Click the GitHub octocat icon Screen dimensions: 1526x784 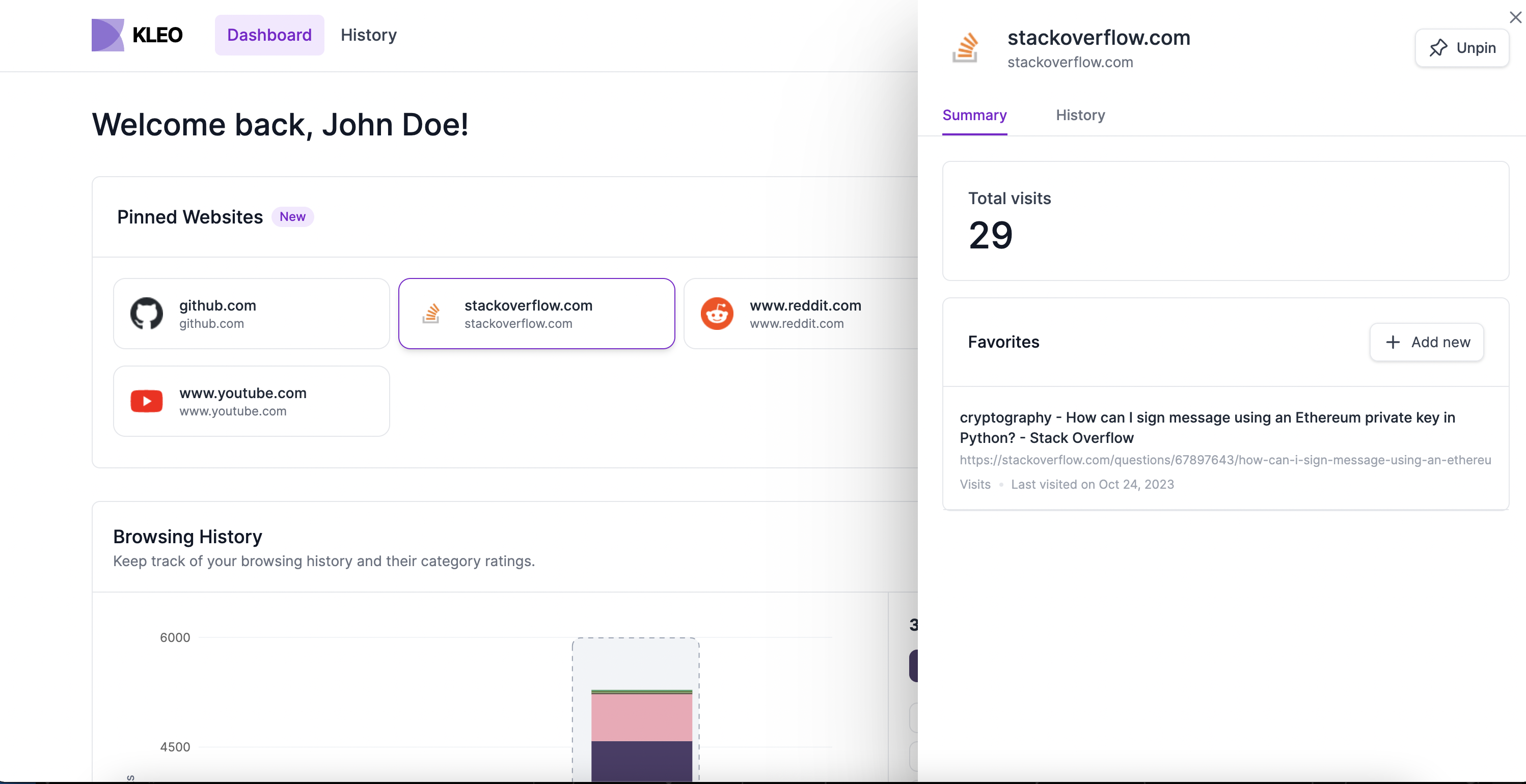click(x=146, y=313)
